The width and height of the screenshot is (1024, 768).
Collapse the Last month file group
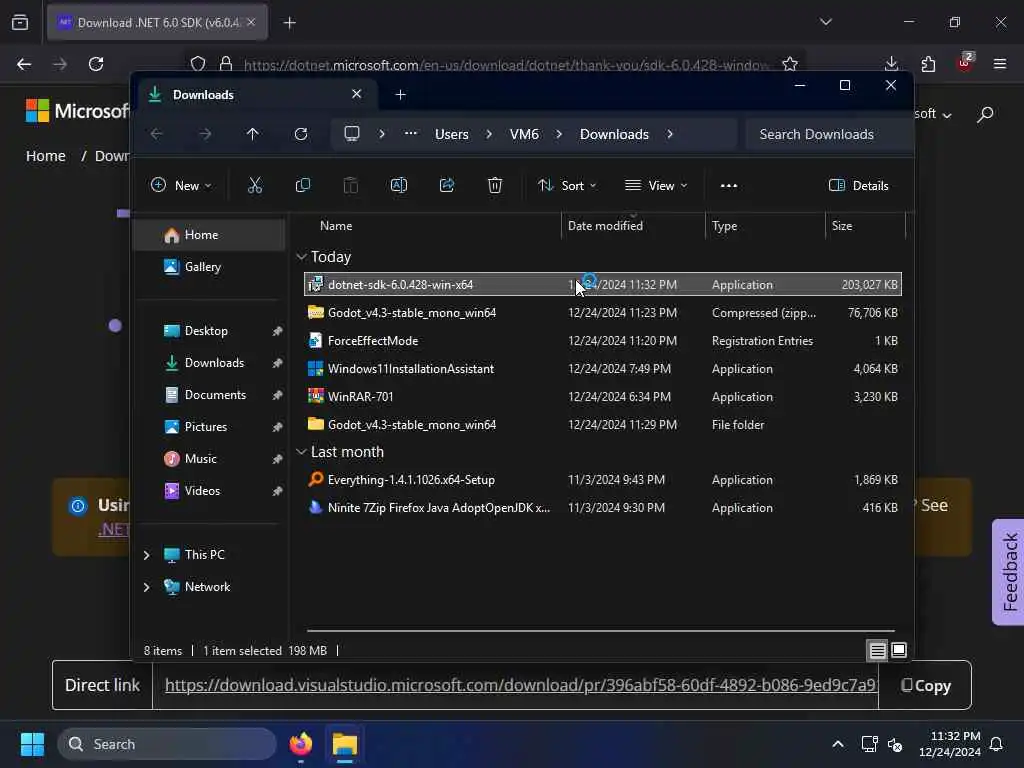[301, 452]
